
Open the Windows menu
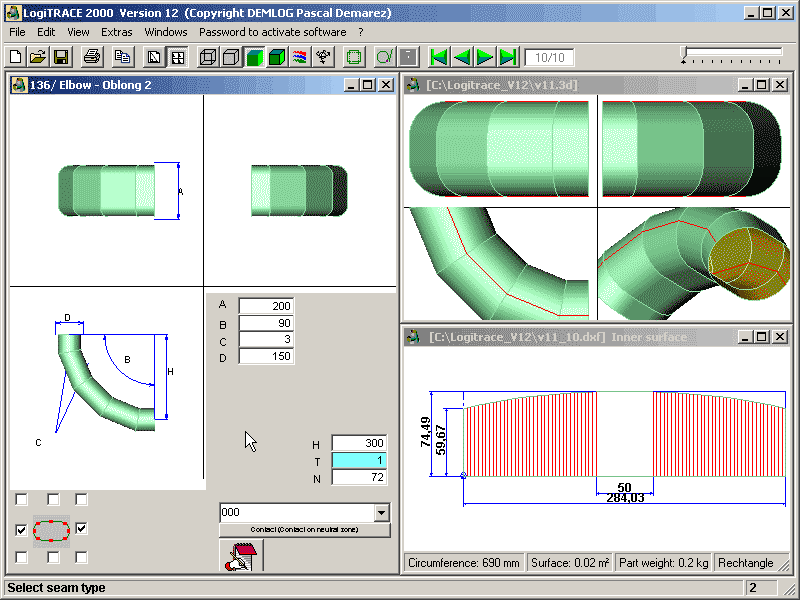pyautogui.click(x=166, y=32)
